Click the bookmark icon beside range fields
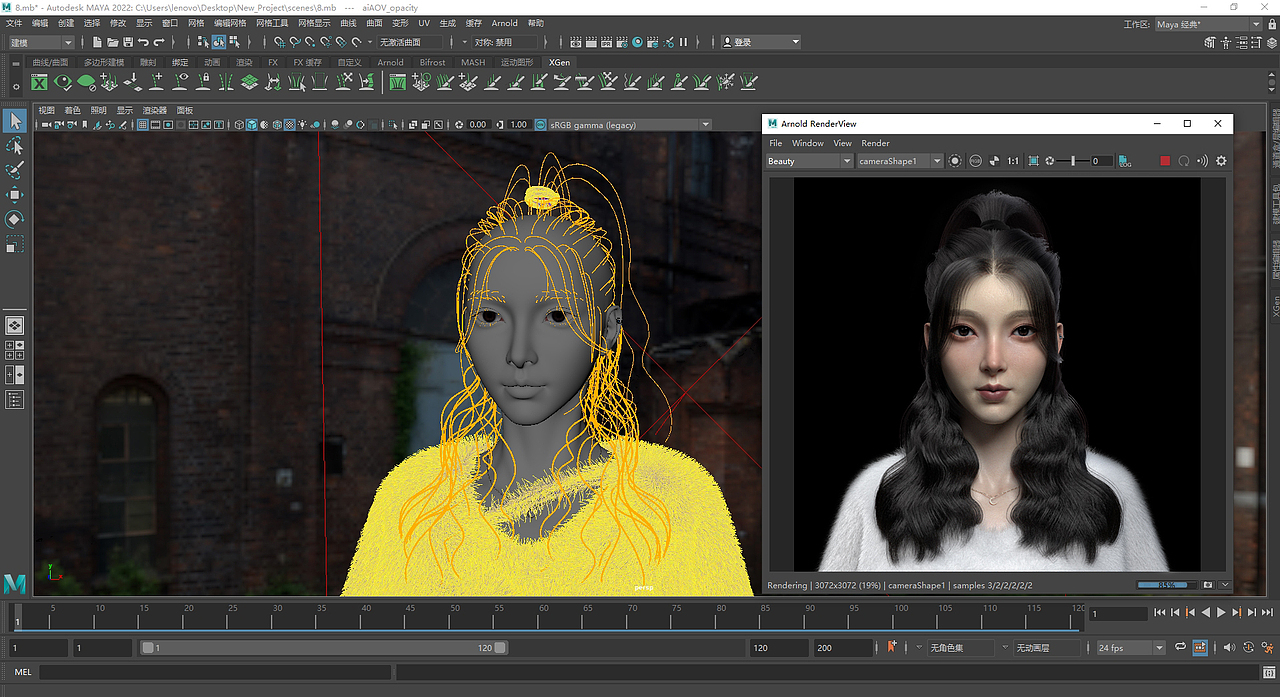This screenshot has width=1280, height=697. tap(892, 647)
